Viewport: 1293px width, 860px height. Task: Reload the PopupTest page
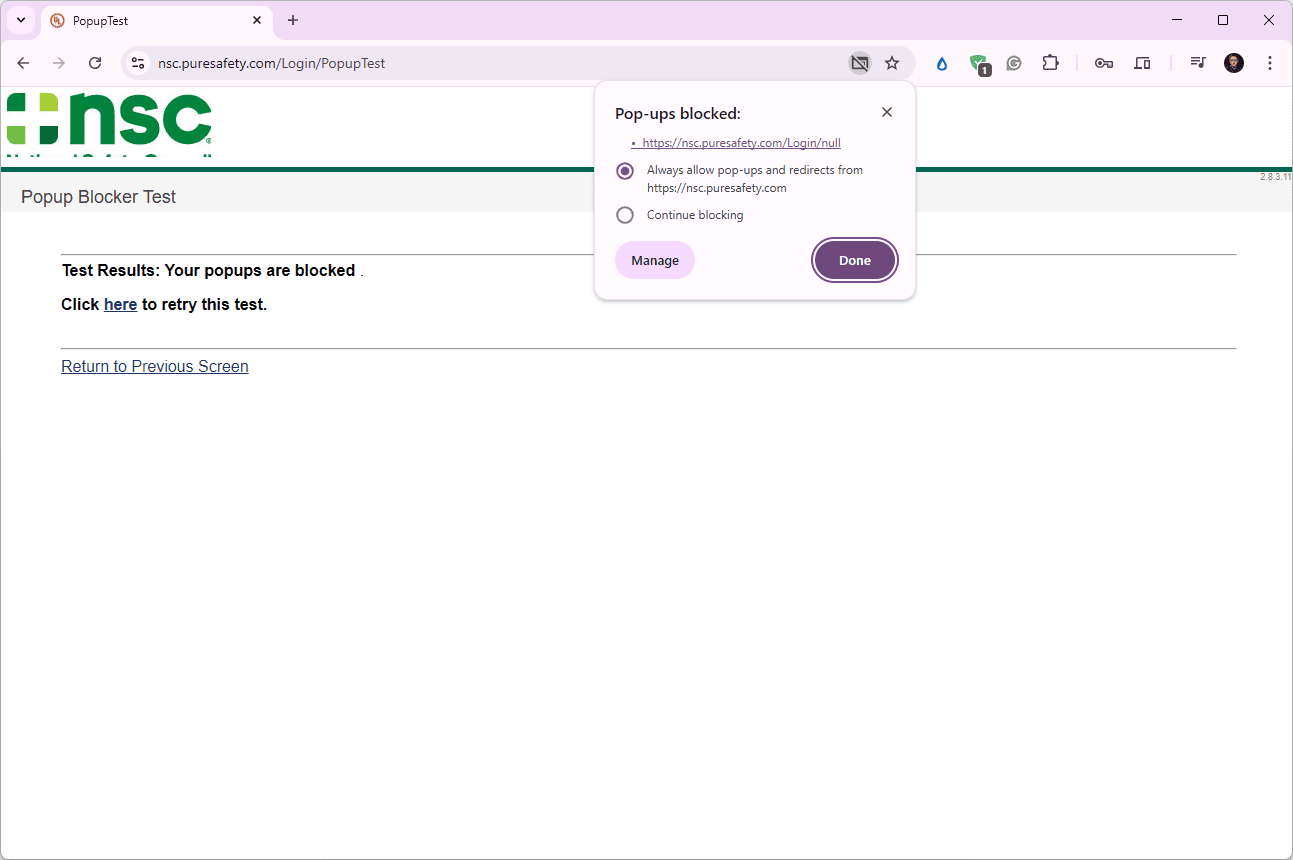pyautogui.click(x=95, y=63)
